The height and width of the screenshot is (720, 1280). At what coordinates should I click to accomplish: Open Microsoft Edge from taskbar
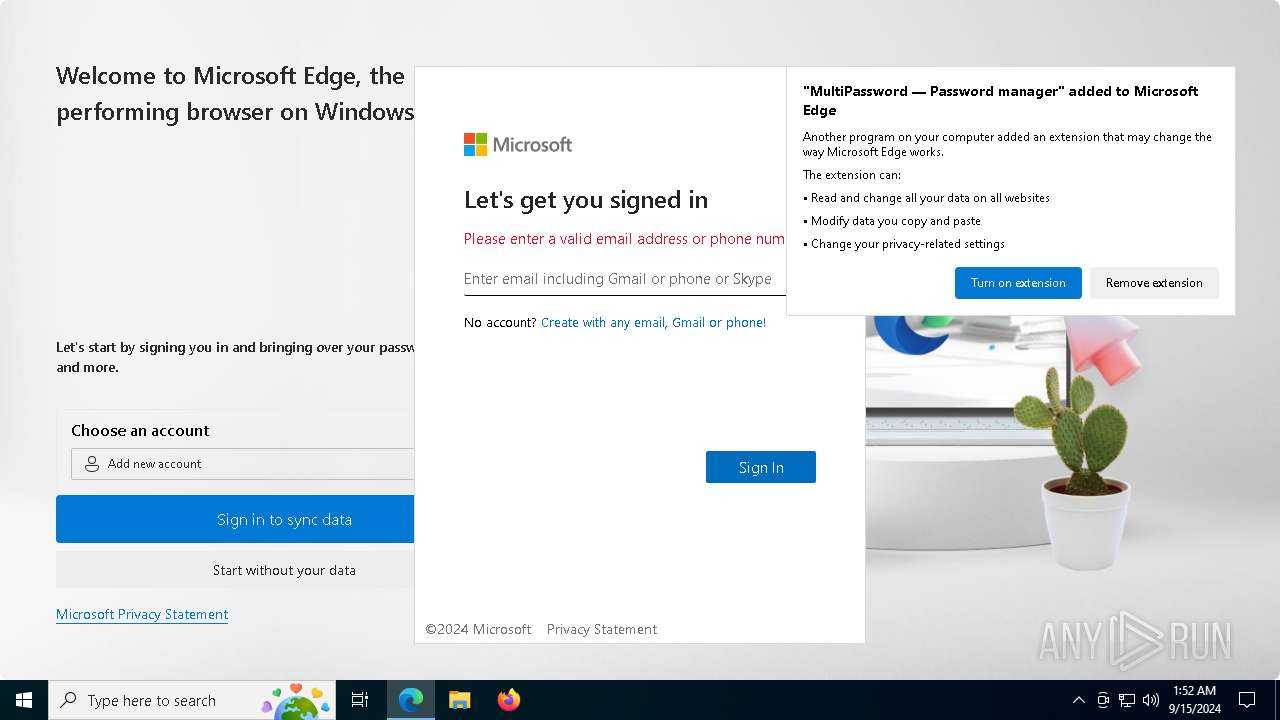click(411, 700)
